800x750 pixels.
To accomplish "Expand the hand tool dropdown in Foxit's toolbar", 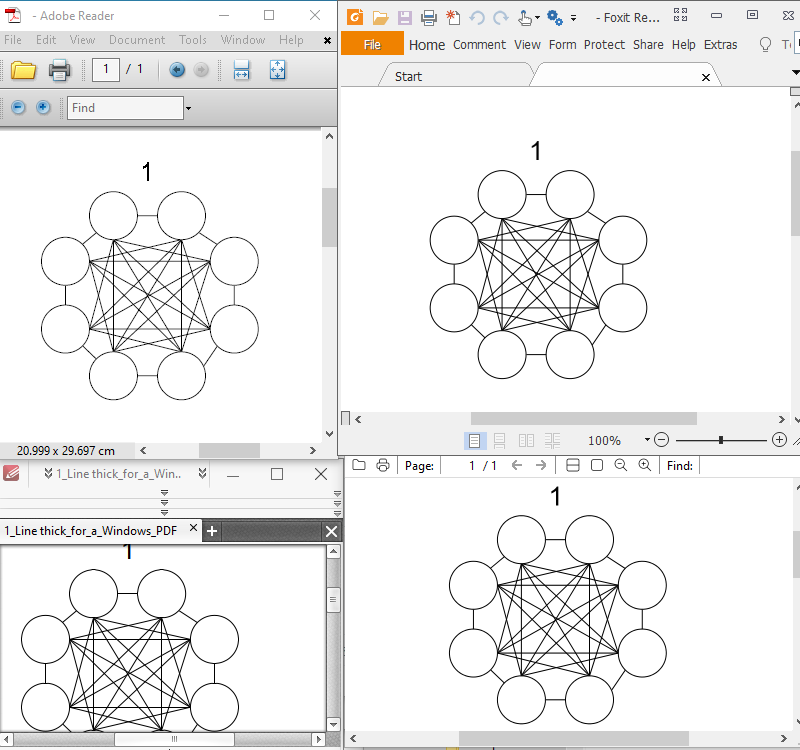I will click(x=537, y=17).
